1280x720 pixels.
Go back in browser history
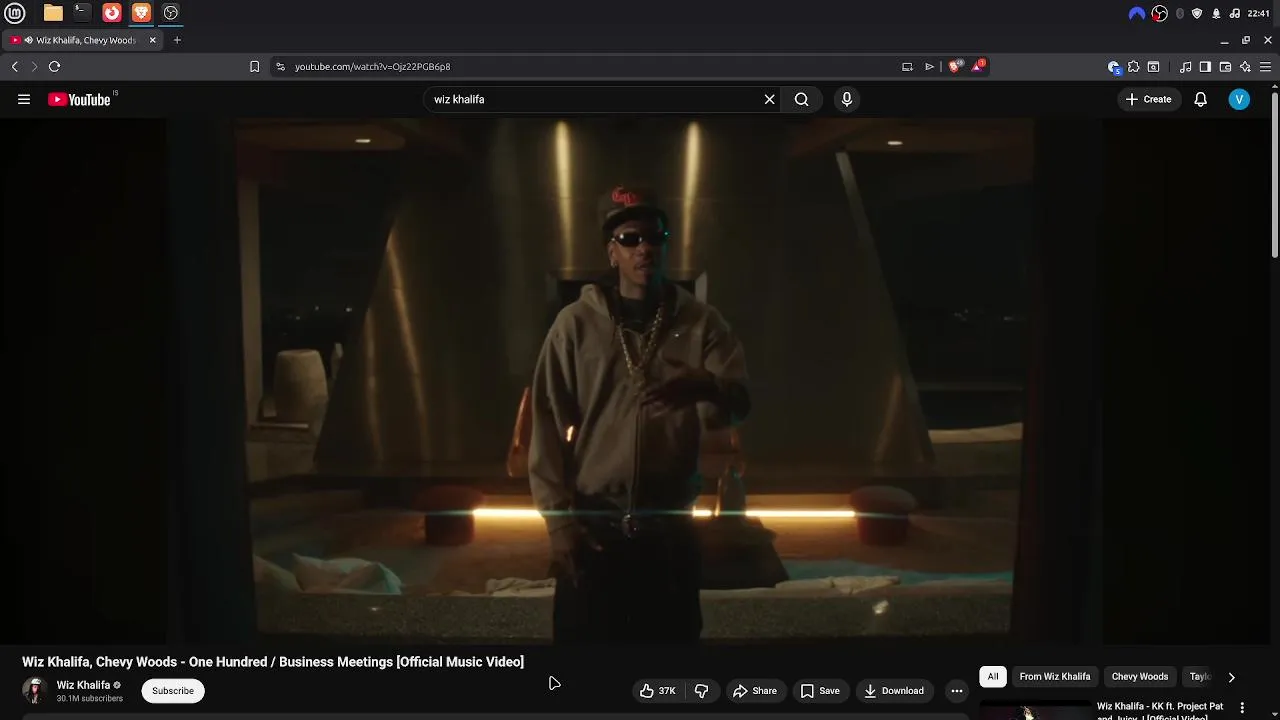pyautogui.click(x=15, y=66)
